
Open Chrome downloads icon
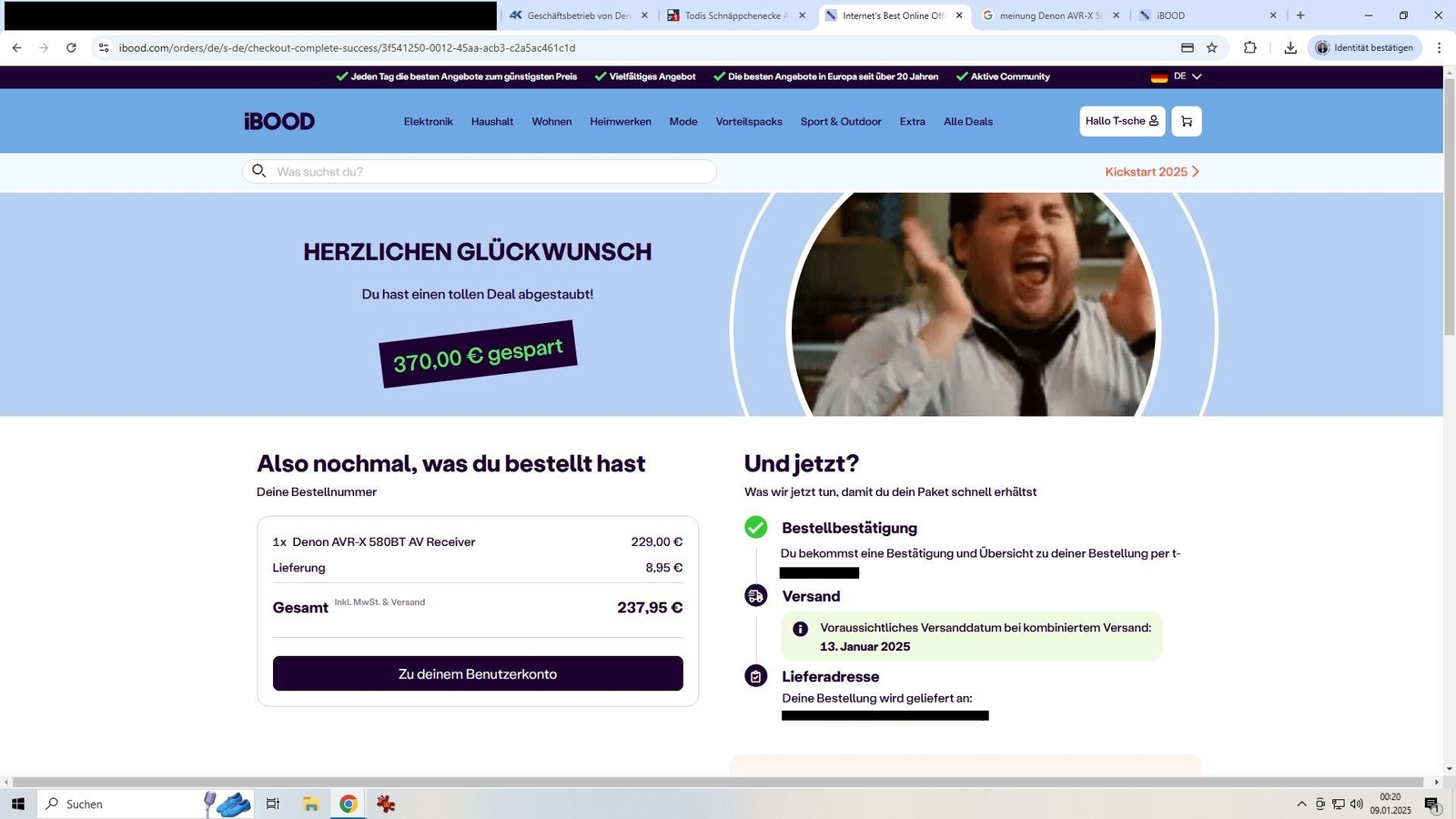tap(1289, 47)
